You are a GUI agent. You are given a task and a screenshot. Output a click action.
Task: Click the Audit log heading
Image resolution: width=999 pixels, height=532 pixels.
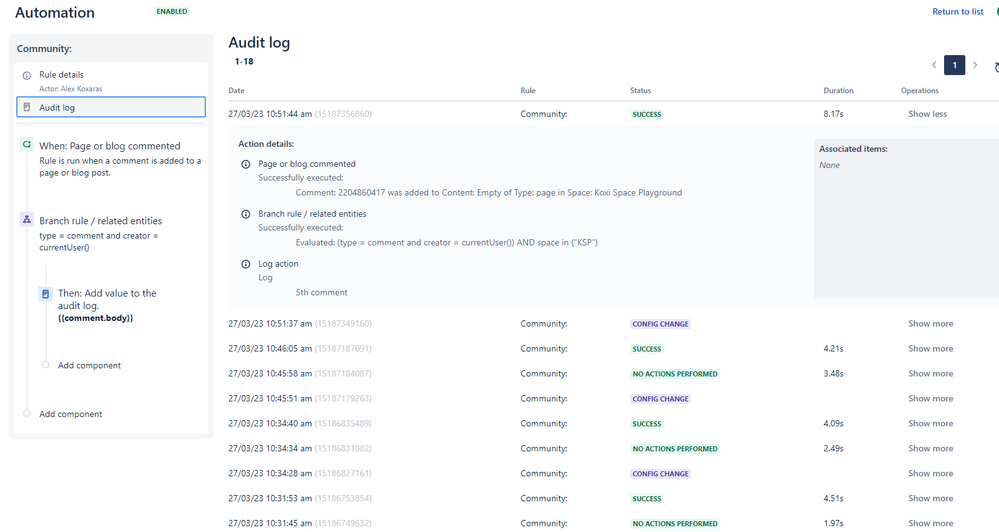259,43
